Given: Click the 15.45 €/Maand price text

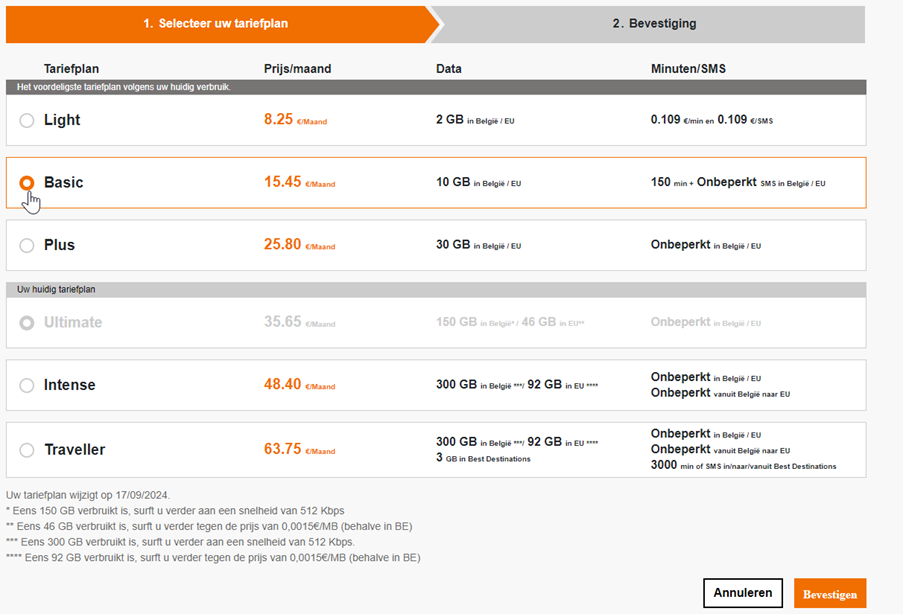Looking at the screenshot, I should coord(299,184).
